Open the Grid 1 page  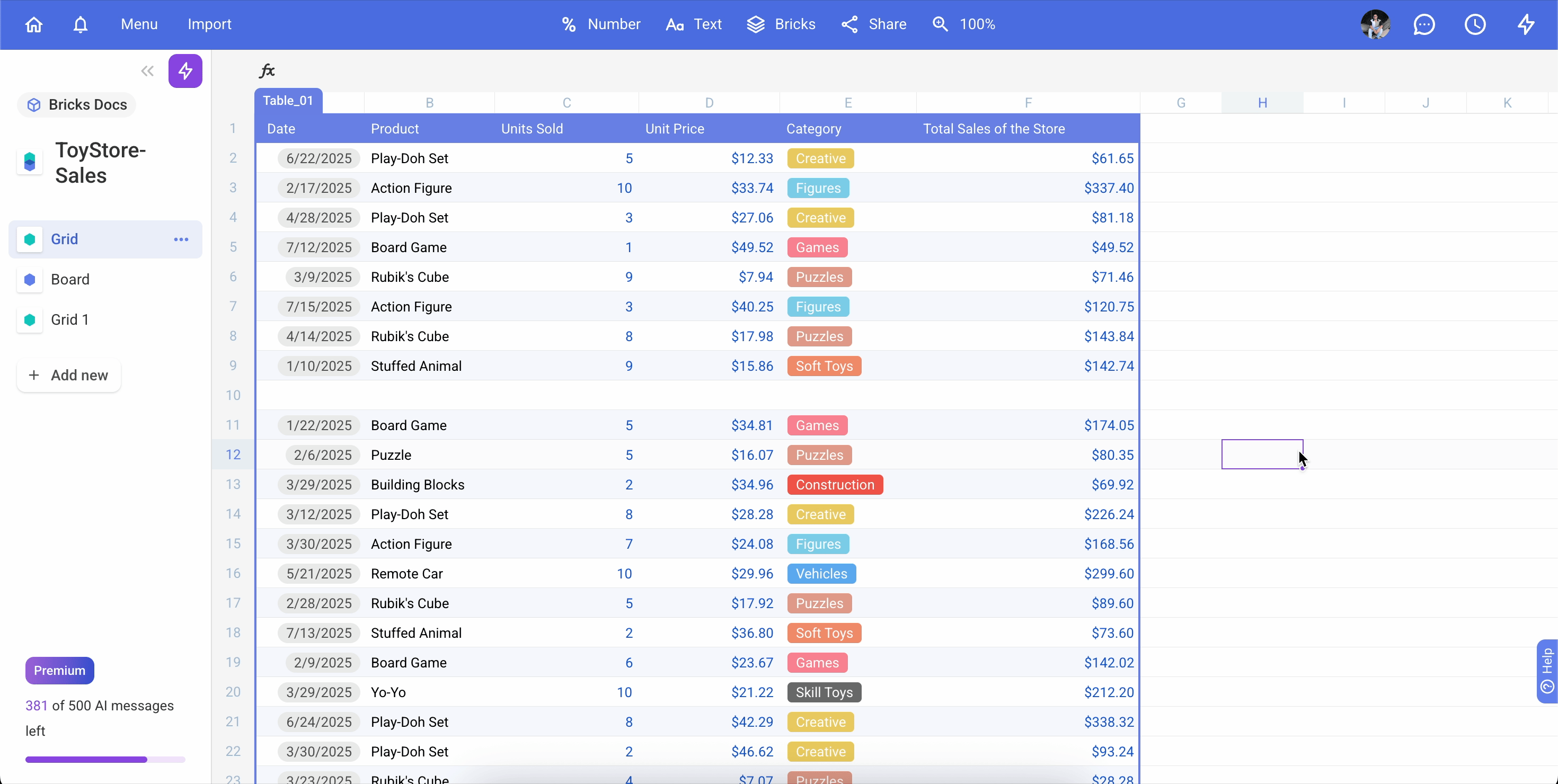69,320
